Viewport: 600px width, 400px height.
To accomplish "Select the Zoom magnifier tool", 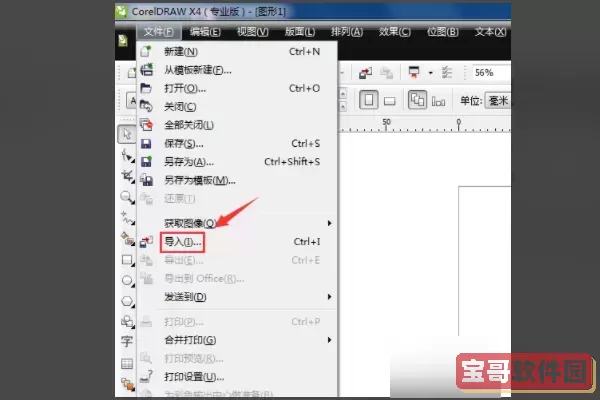I will click(127, 198).
